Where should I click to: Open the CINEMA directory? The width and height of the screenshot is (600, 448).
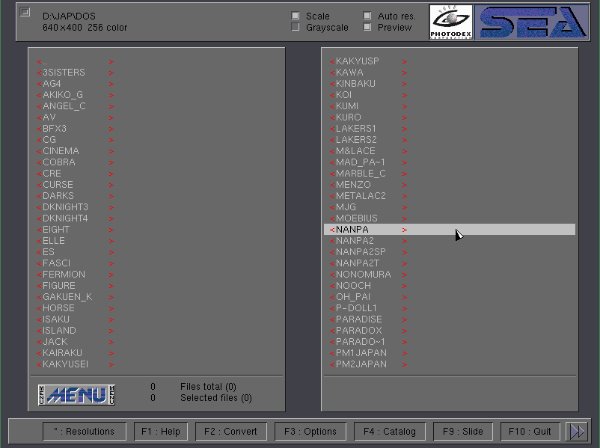[x=61, y=151]
